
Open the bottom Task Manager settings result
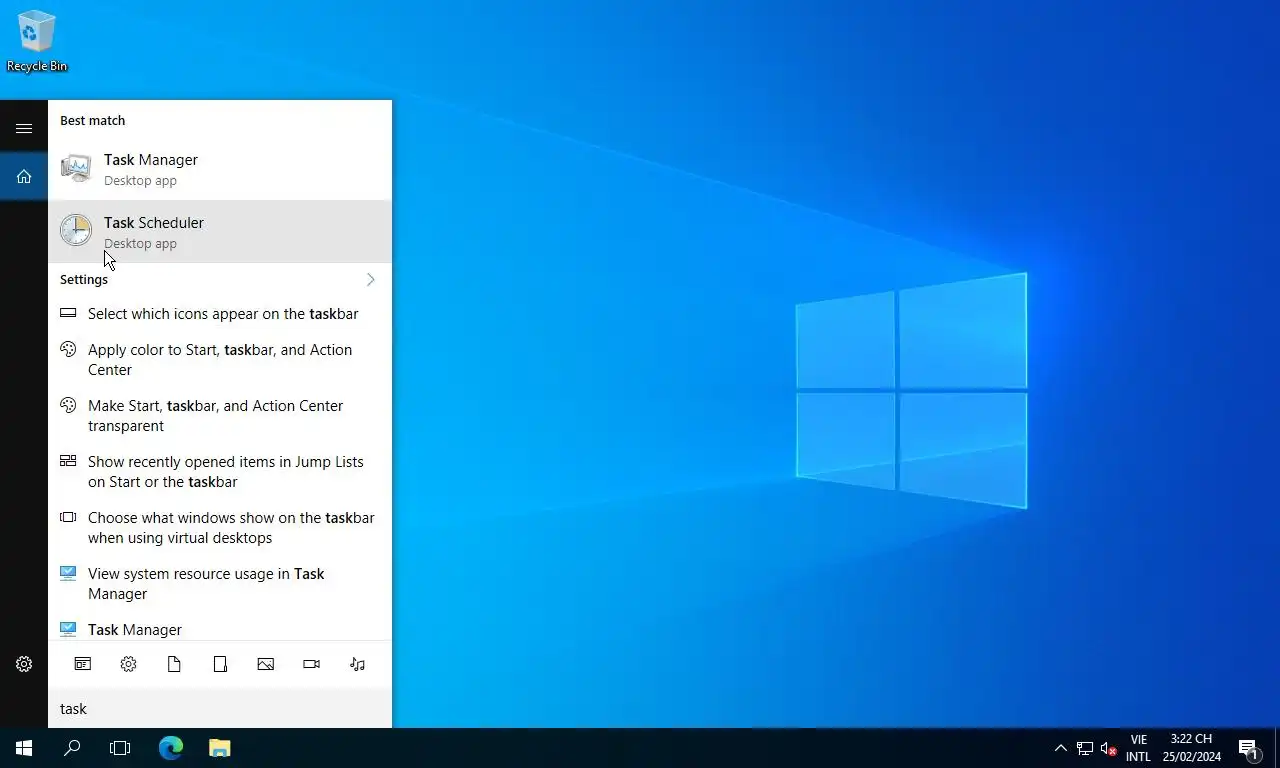[220, 629]
